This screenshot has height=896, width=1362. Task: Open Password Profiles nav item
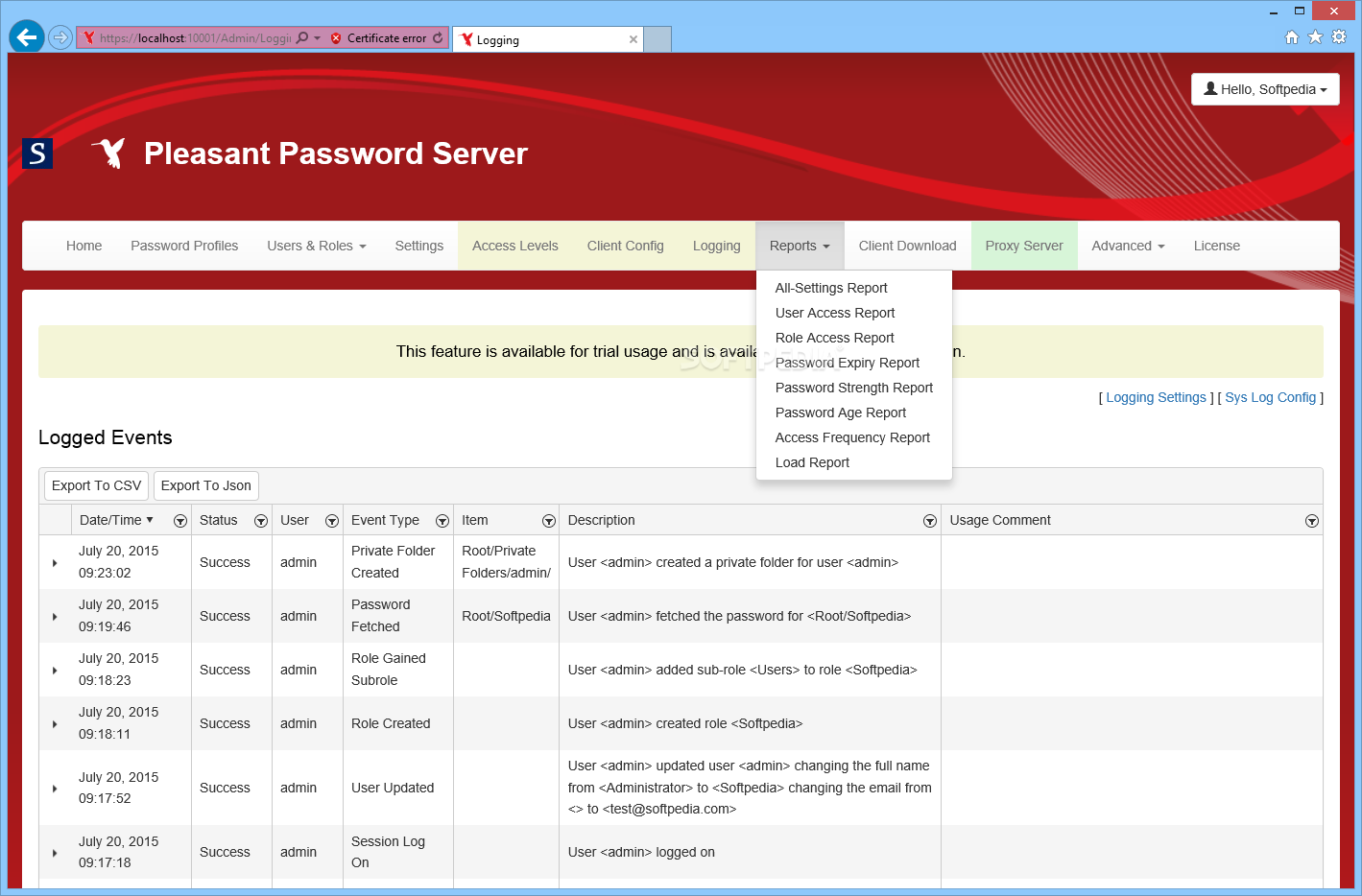click(x=184, y=246)
